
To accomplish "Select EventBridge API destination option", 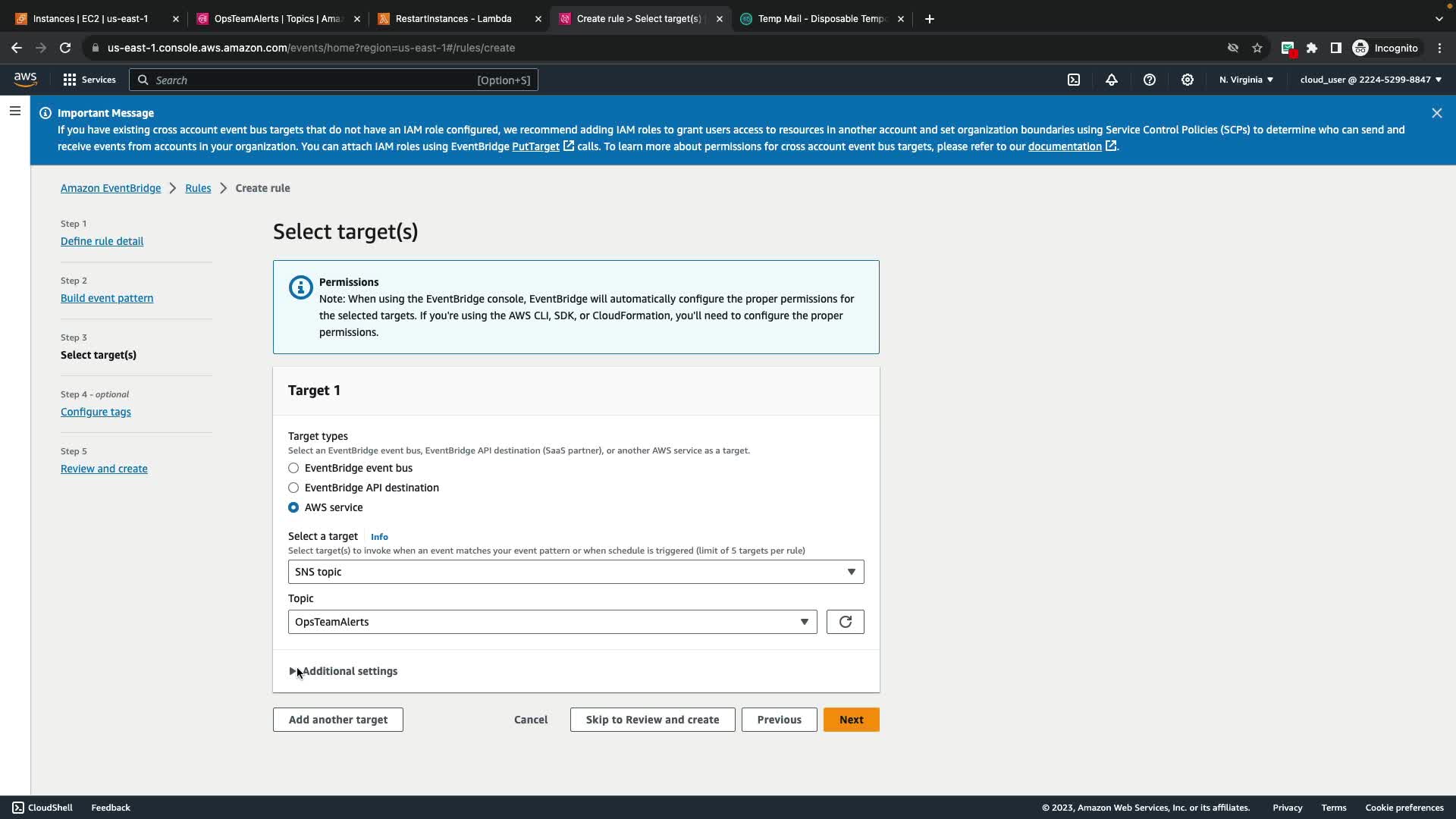I will tap(293, 488).
